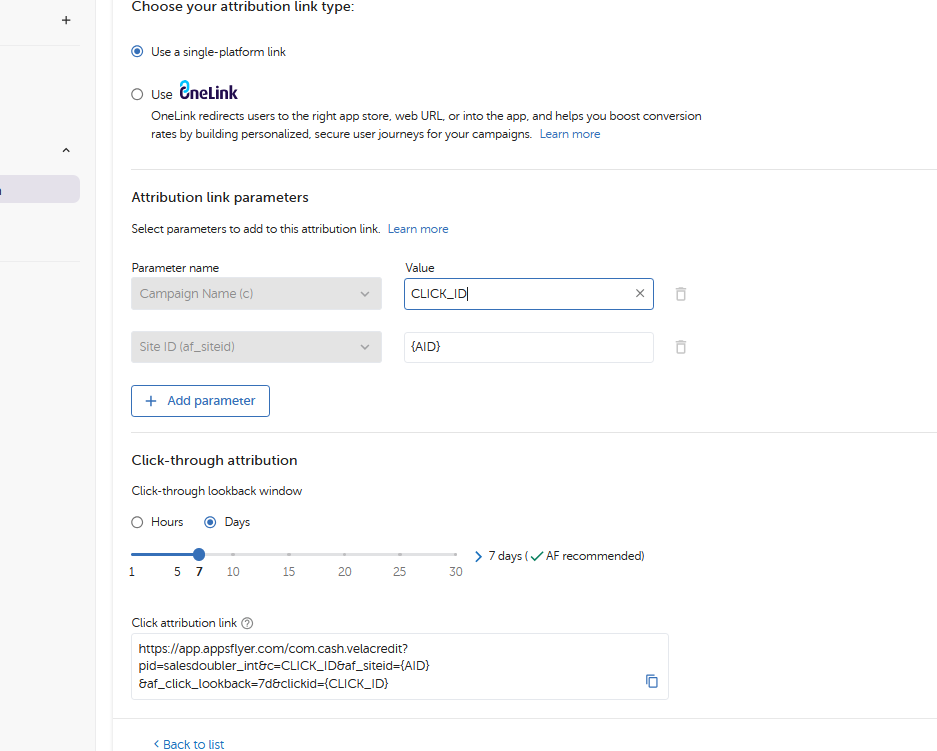The image size is (937, 751).
Task: Click the lookback window slider handle
Action: [199, 554]
